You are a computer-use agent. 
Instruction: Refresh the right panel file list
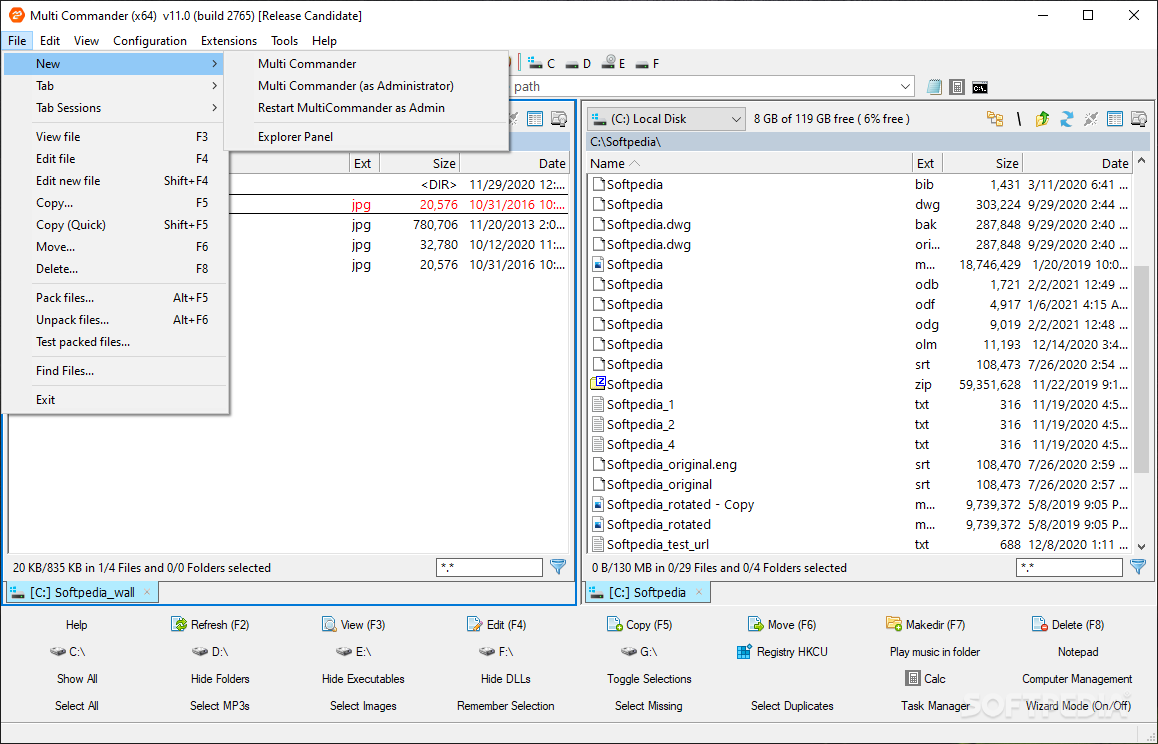(x=1066, y=119)
